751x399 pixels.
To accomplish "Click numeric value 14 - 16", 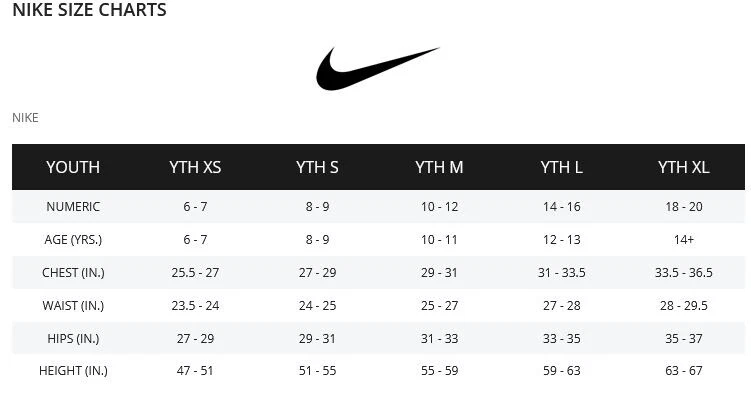I will (x=561, y=206).
